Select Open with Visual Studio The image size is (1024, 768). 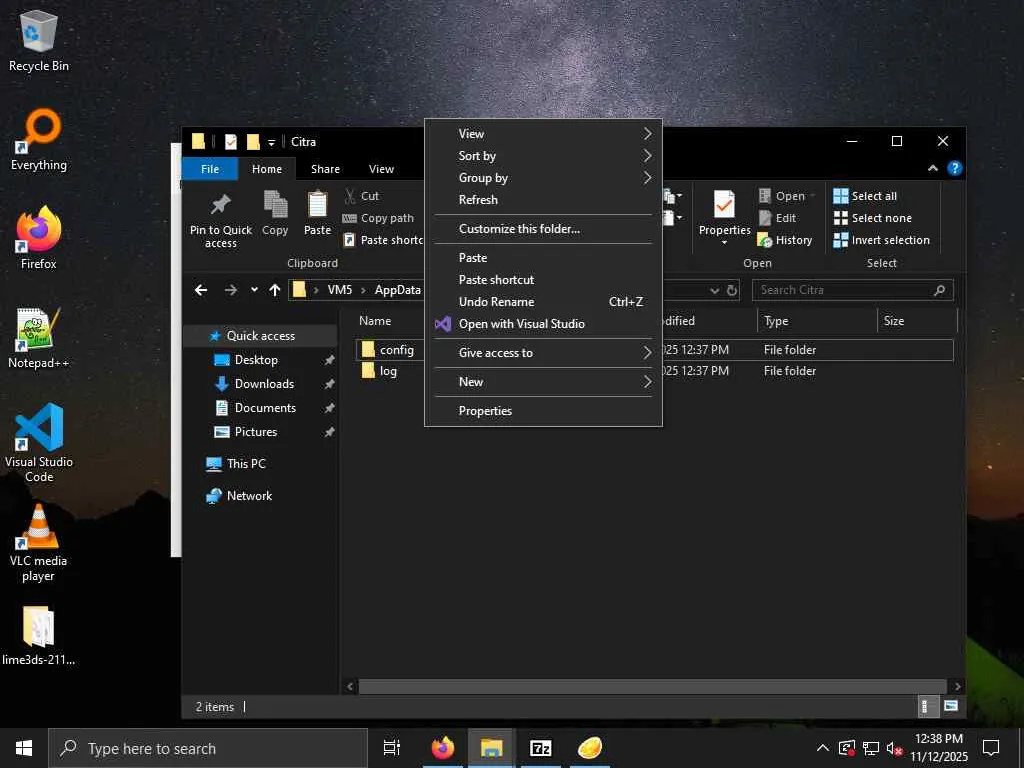[521, 324]
